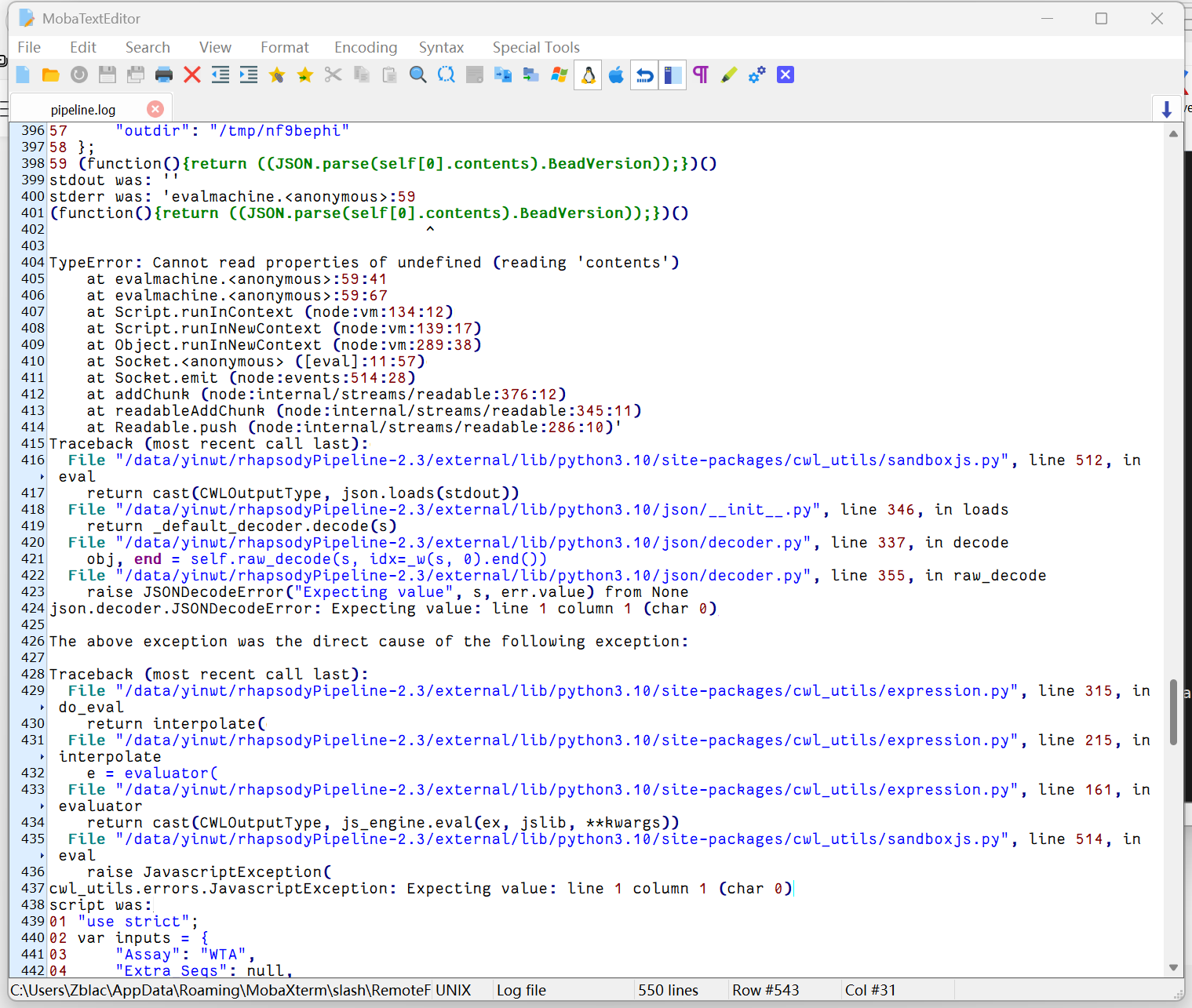Open the Search menu

click(x=148, y=48)
